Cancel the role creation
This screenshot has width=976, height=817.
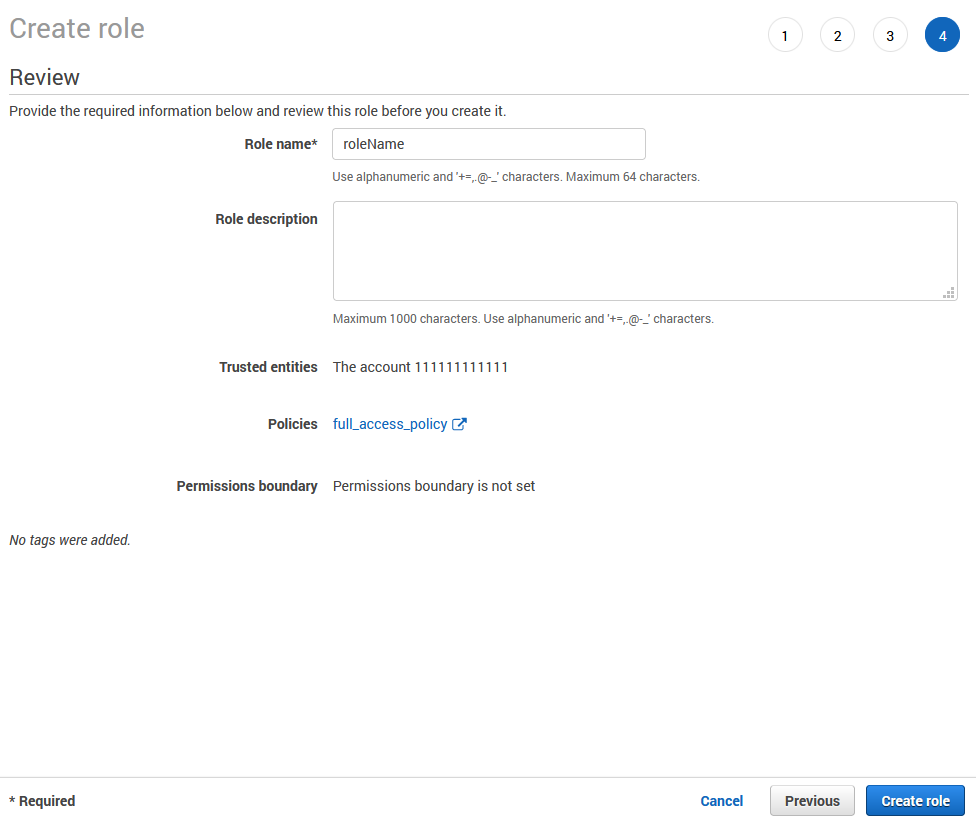721,801
